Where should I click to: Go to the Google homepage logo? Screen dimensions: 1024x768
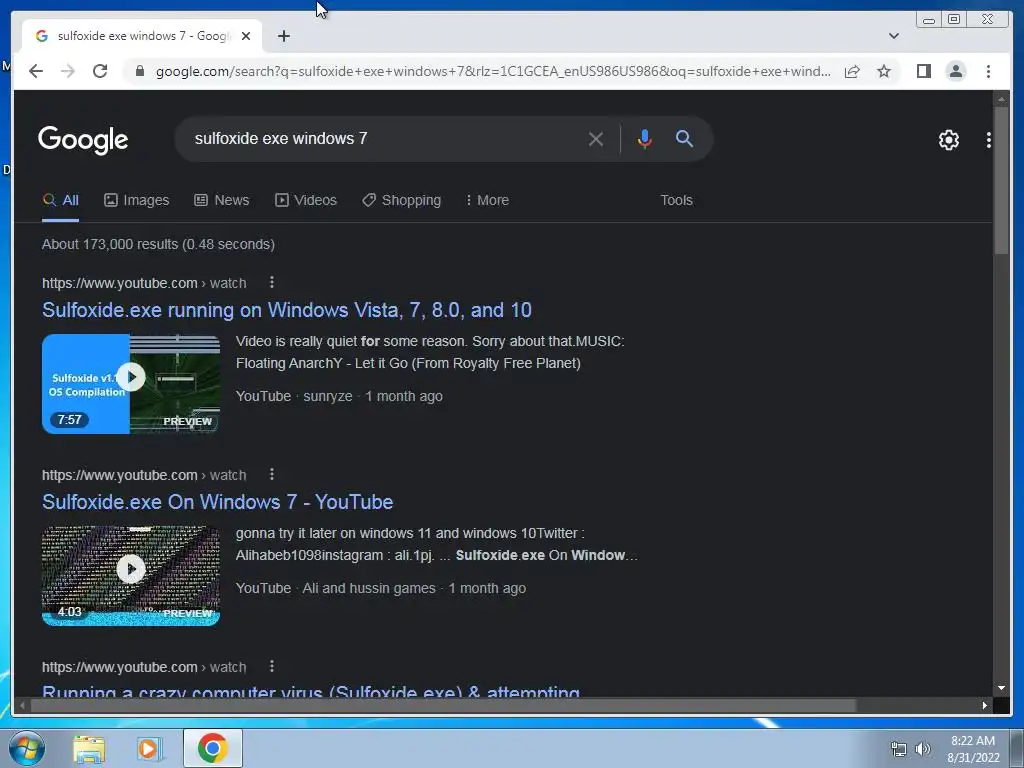click(x=83, y=139)
